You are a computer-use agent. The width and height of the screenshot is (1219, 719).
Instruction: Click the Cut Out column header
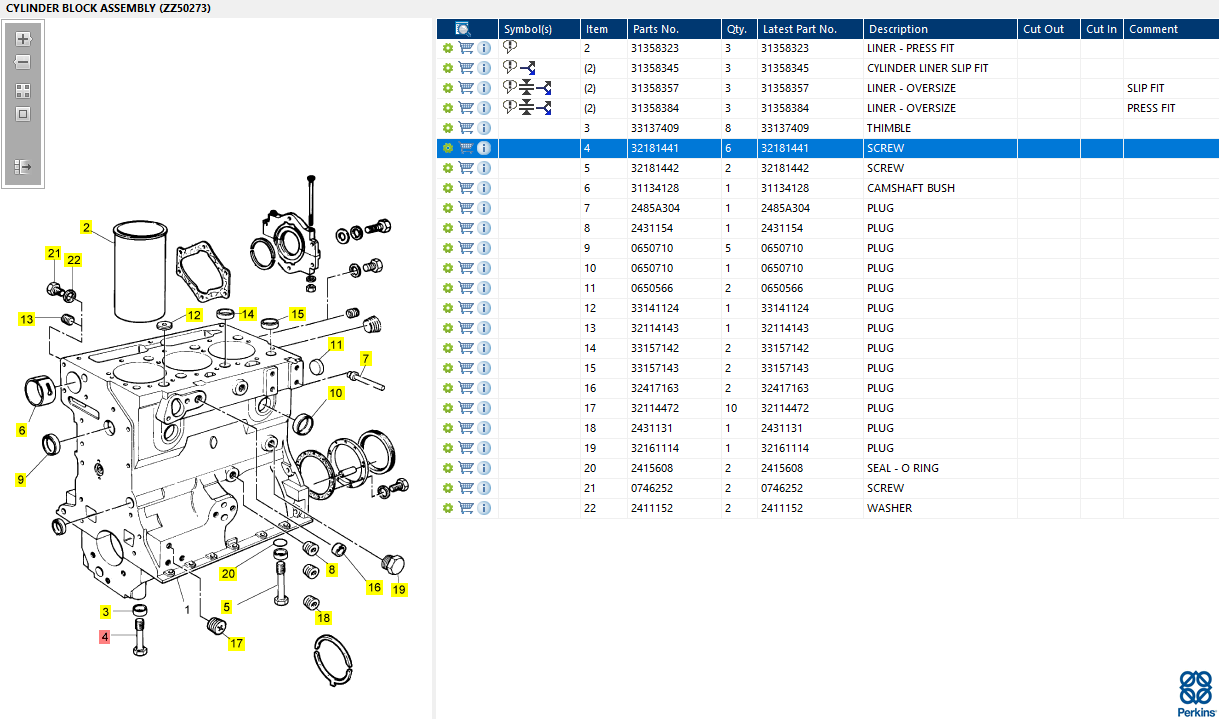tap(1050, 29)
